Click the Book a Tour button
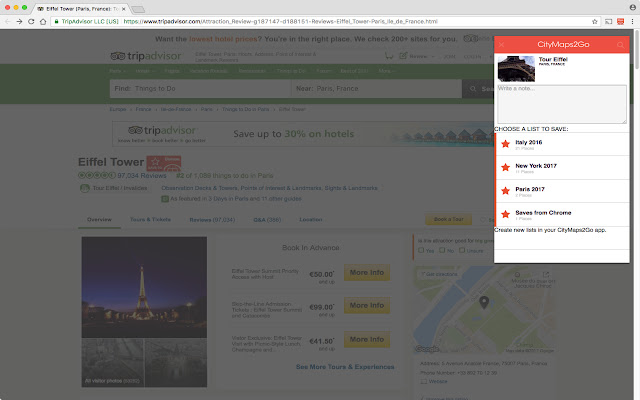This screenshot has width=640, height=400. (449, 219)
